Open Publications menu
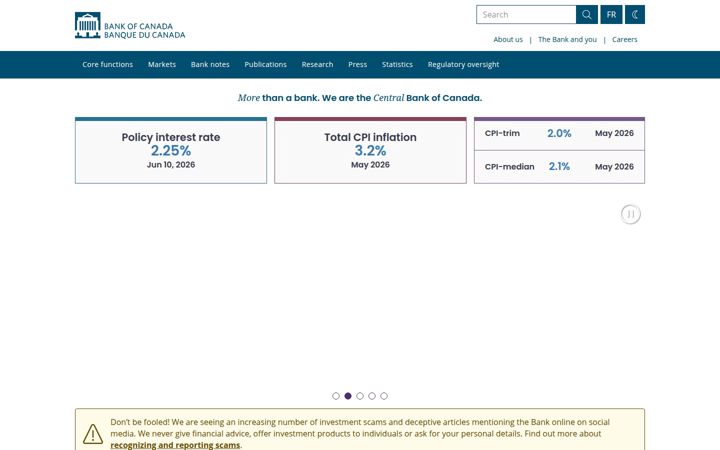 [x=265, y=64]
